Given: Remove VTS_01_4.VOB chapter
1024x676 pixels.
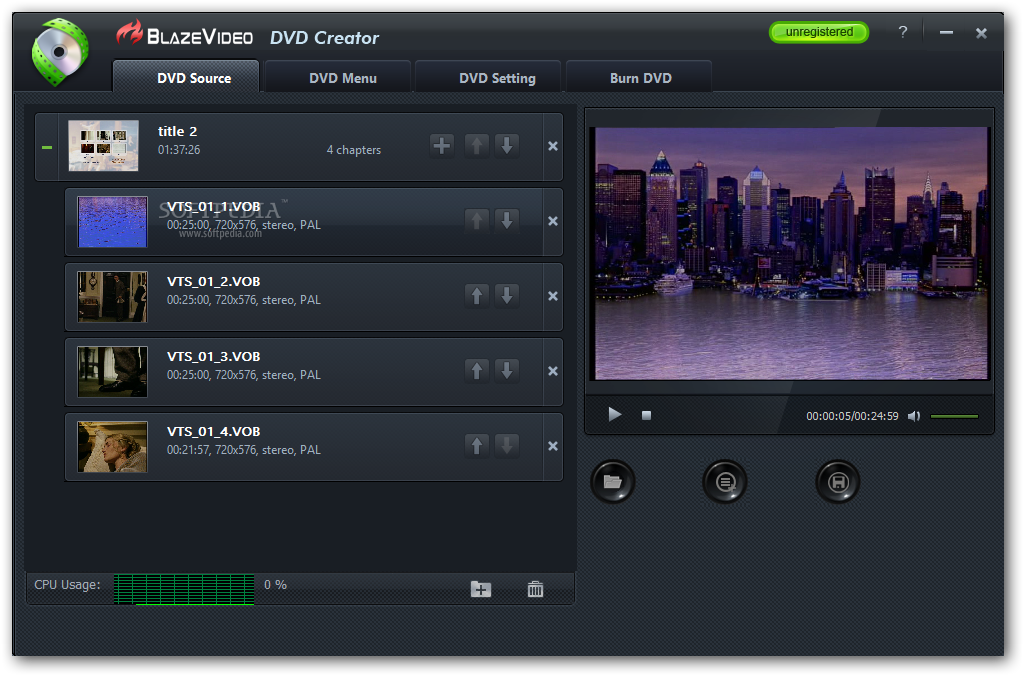Looking at the screenshot, I should (553, 447).
